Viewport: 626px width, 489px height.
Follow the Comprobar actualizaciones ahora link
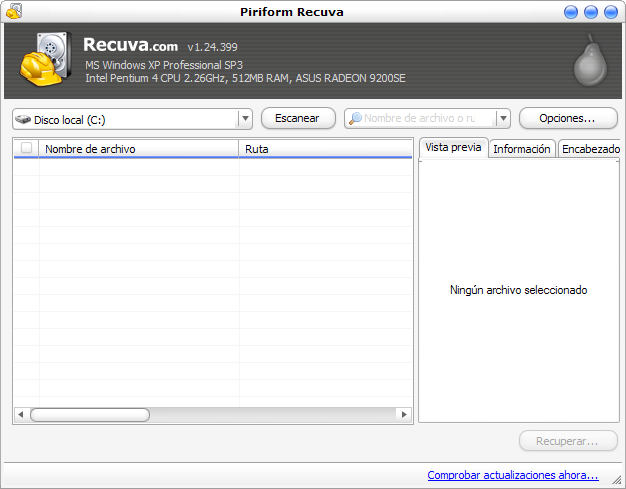coord(512,475)
